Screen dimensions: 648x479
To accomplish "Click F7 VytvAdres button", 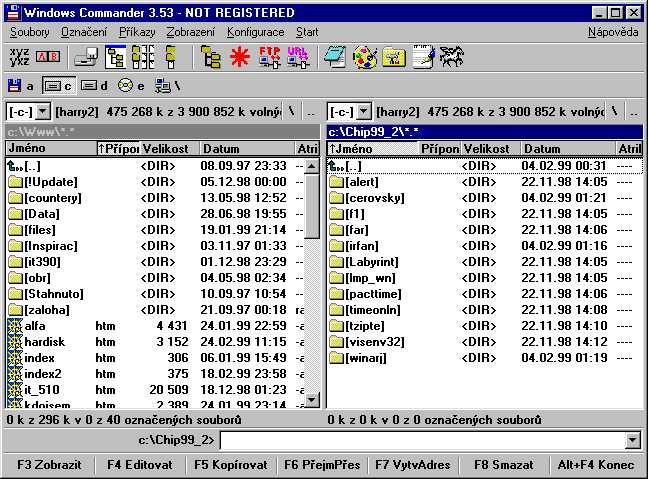I will [x=412, y=465].
